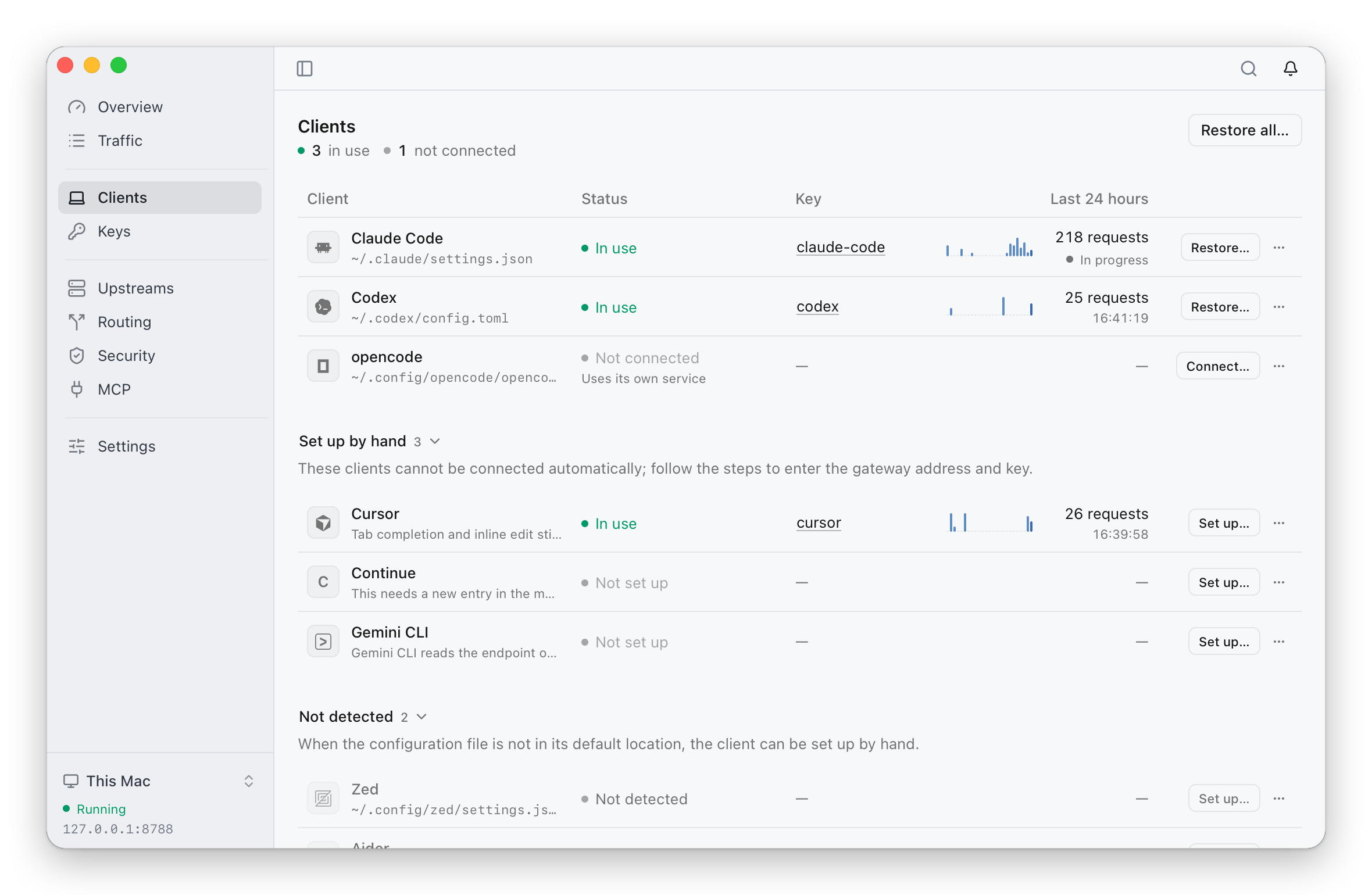Open more options for Codex row
The width and height of the screenshot is (1372, 895).
pyautogui.click(x=1279, y=307)
